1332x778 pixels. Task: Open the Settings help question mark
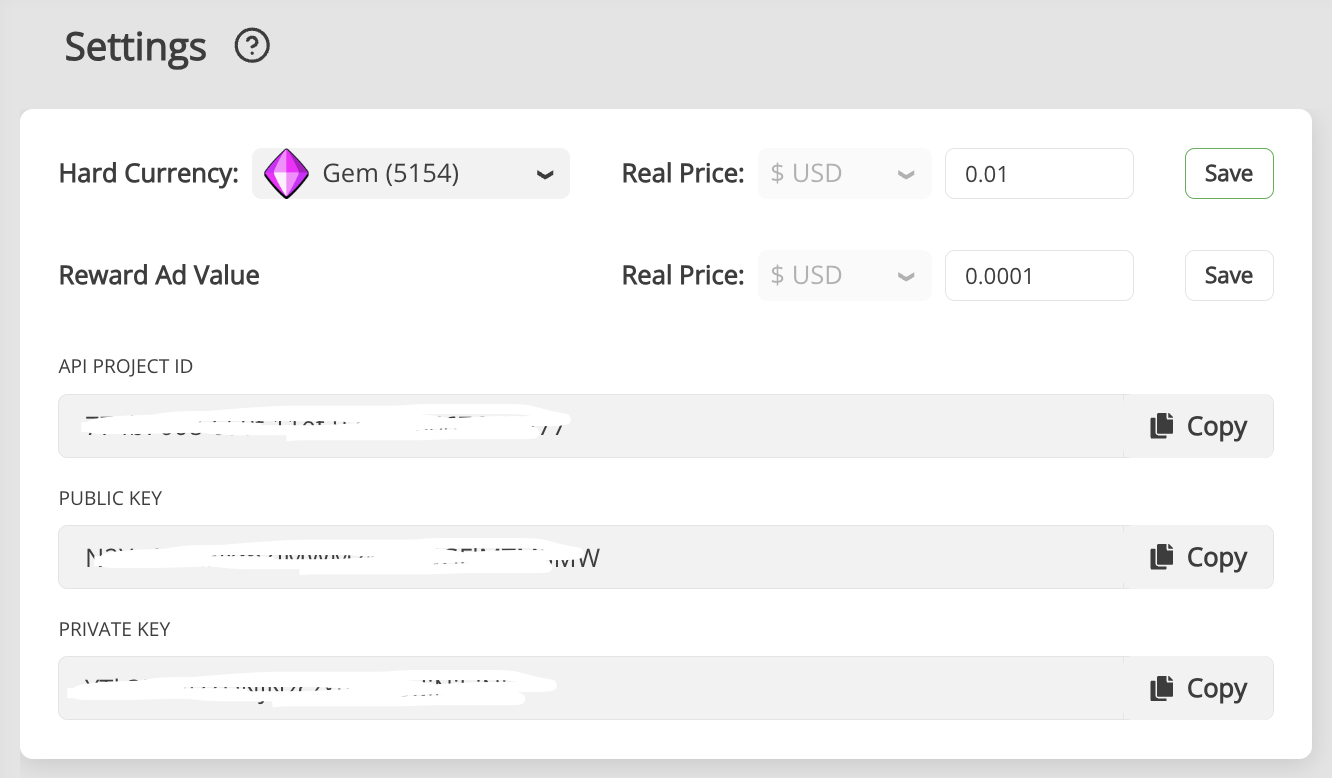251,46
